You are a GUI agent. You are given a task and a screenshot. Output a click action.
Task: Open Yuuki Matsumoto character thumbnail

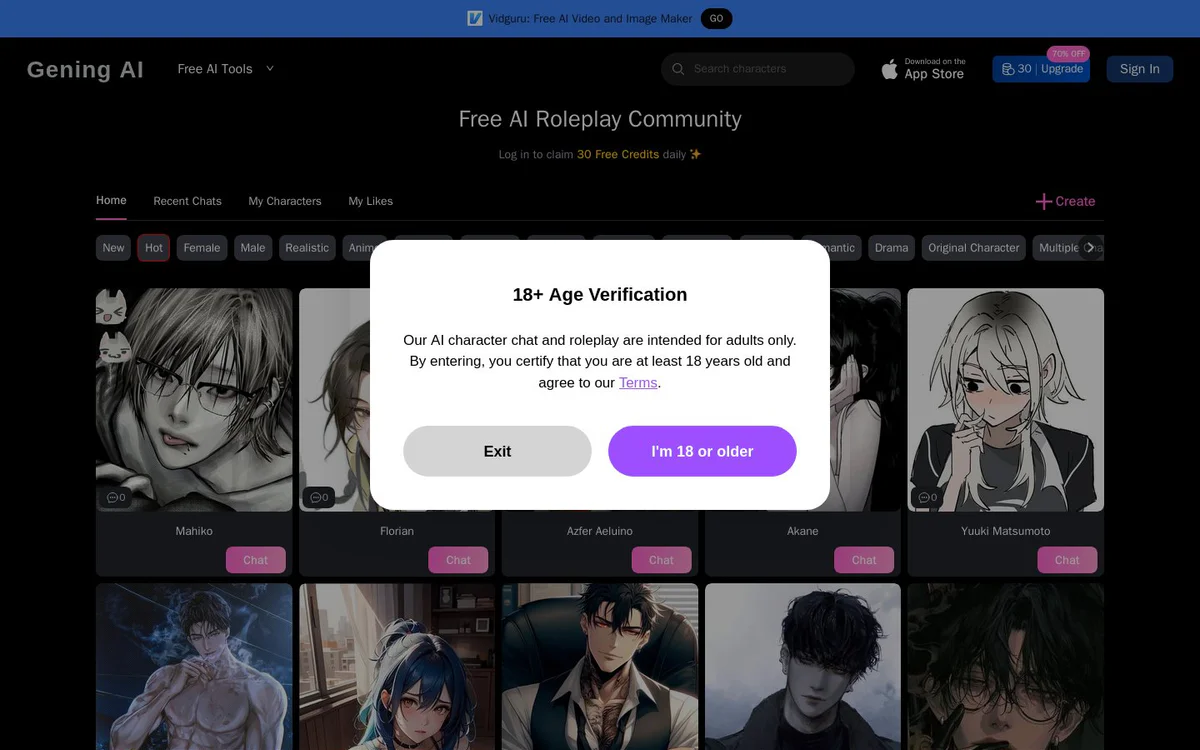1006,400
